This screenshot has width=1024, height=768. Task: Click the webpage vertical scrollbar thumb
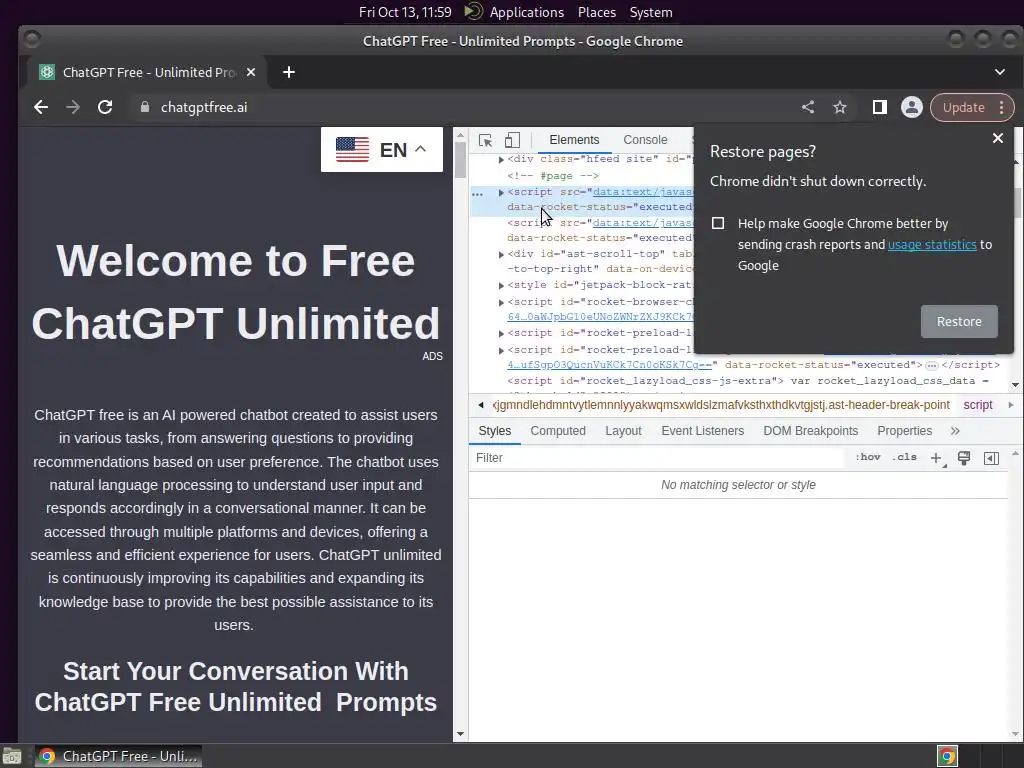[460, 159]
